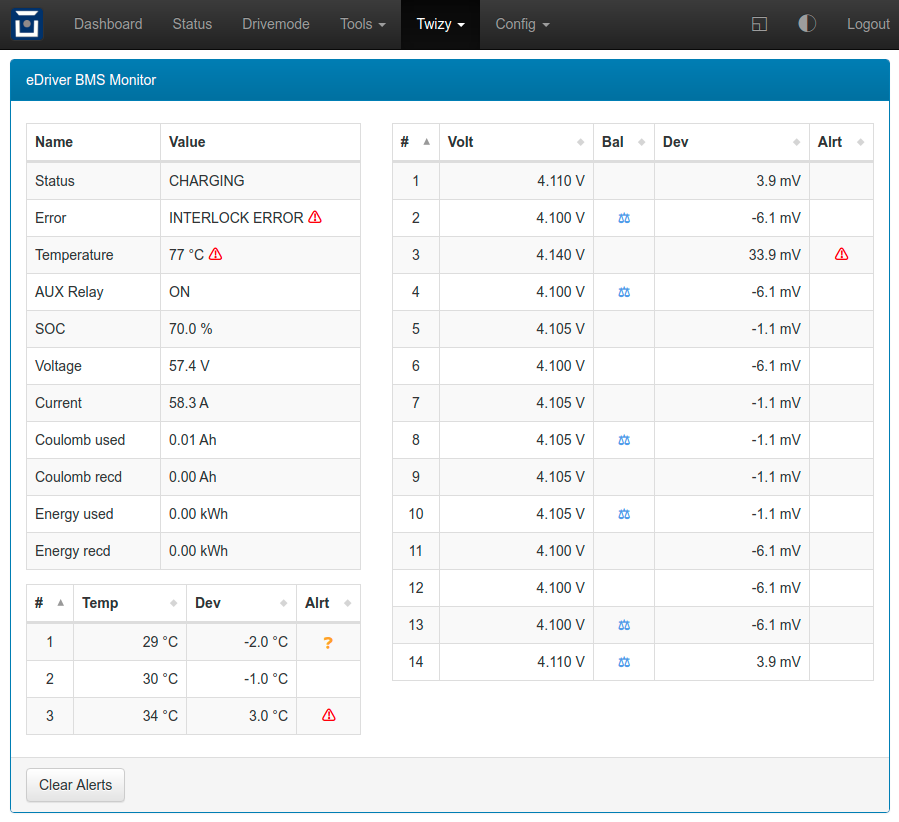This screenshot has height=822, width=899.
Task: Click sensor 3 temperature alert triangle
Action: tap(329, 715)
